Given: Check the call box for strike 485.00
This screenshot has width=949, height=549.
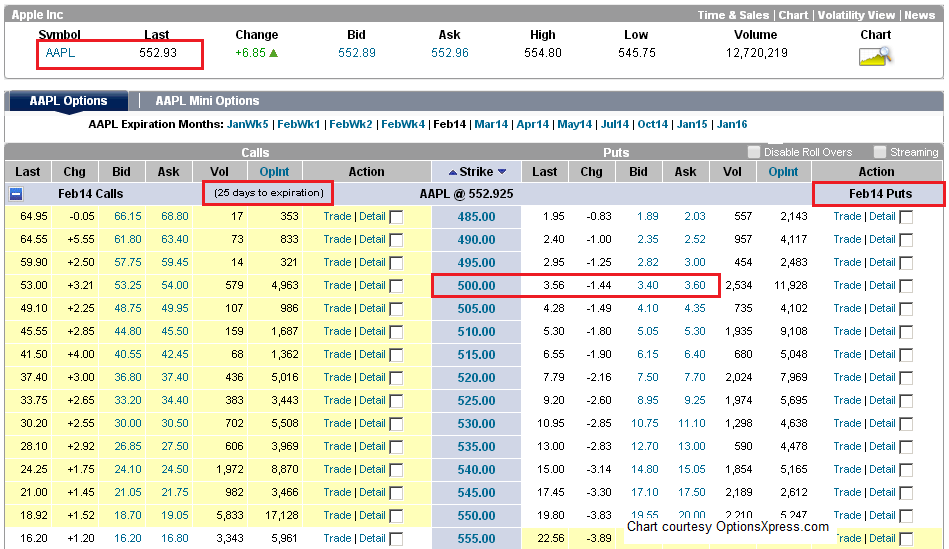Looking at the screenshot, I should pyautogui.click(x=396, y=217).
